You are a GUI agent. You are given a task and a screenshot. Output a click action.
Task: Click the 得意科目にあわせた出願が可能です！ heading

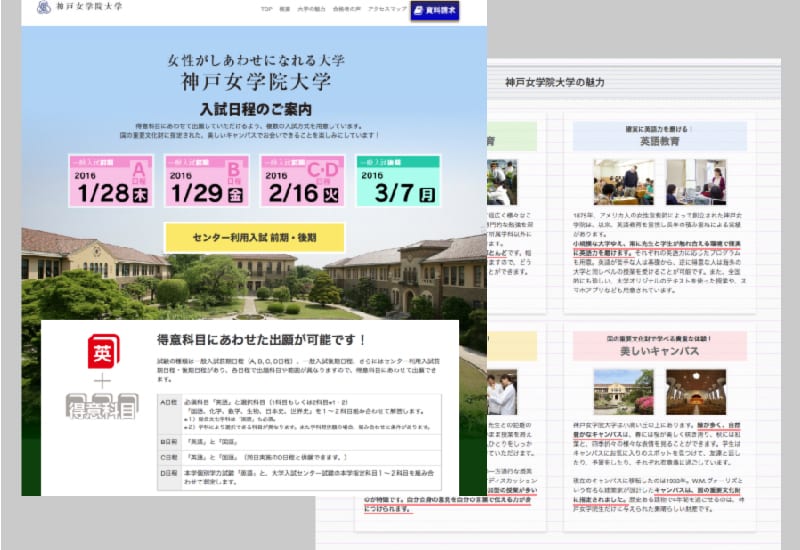(x=261, y=340)
